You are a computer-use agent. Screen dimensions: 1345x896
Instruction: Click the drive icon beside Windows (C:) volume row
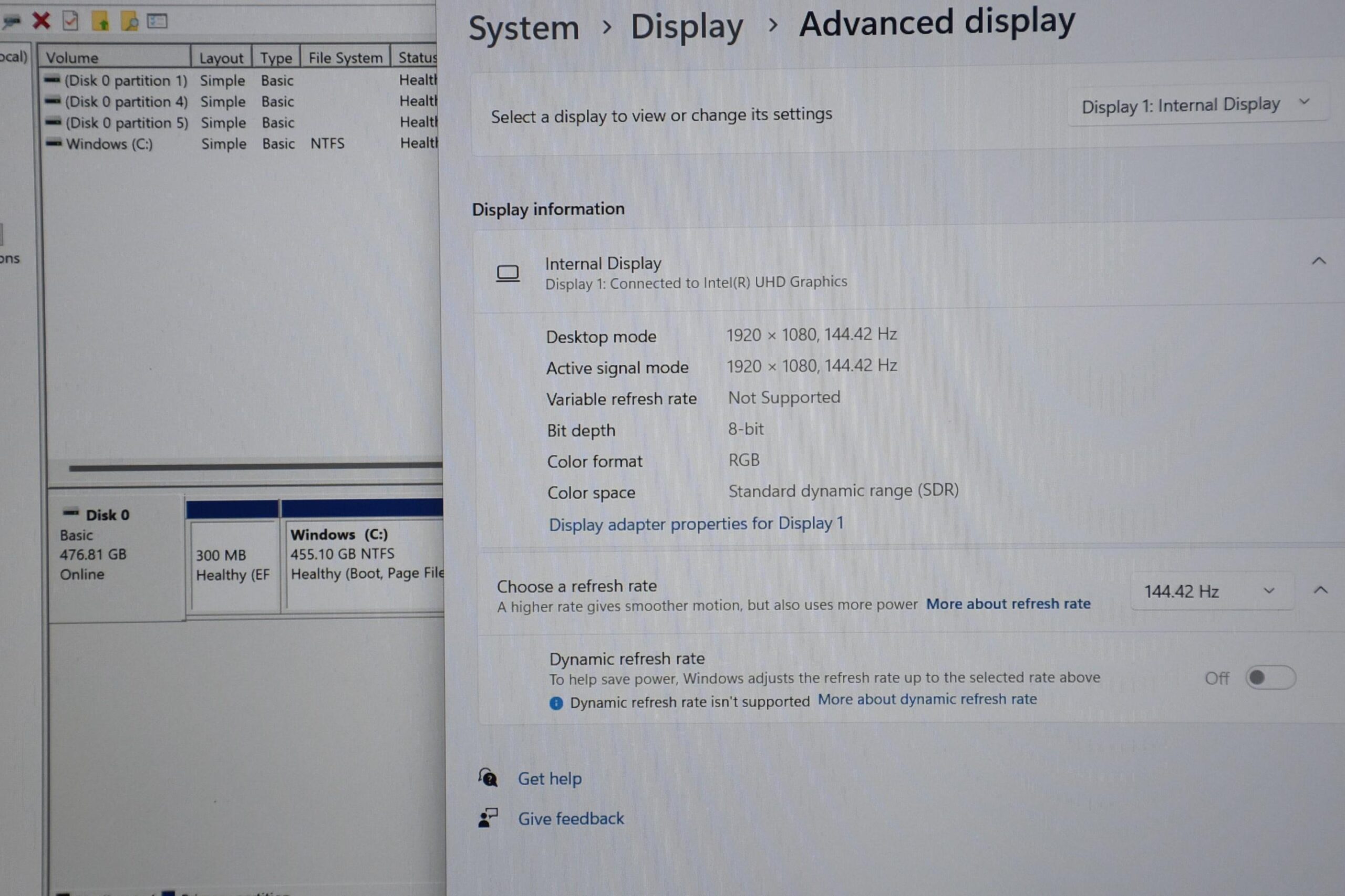[x=54, y=142]
